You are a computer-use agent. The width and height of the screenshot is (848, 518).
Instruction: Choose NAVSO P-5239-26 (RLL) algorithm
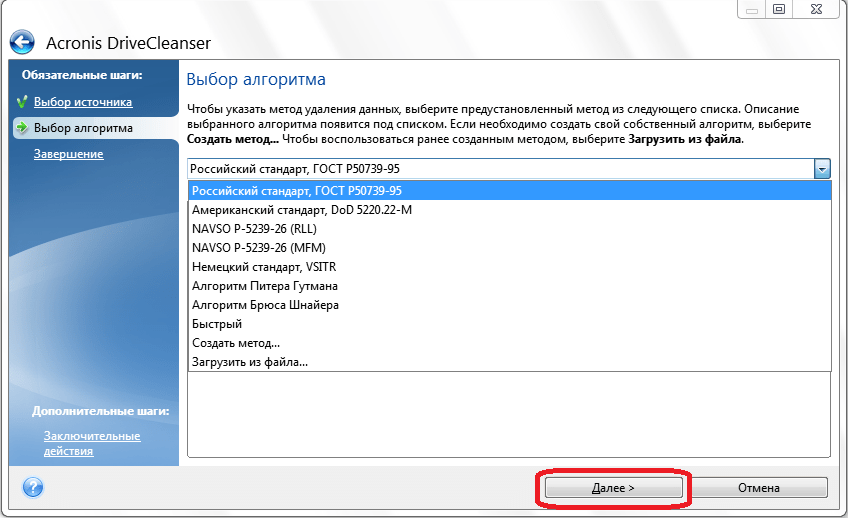(254, 229)
